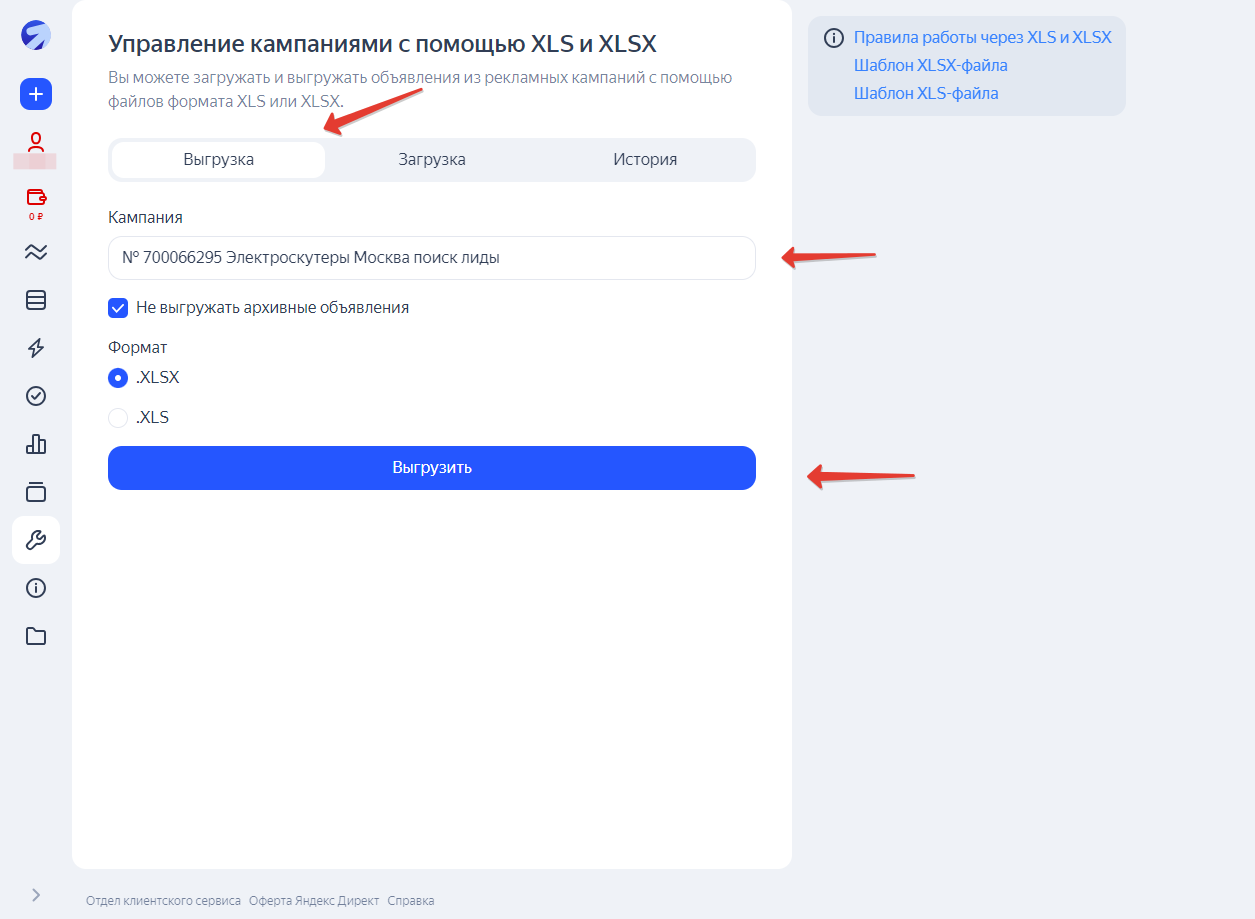This screenshot has width=1255, height=919.
Task: Select the .XLSX format radio button
Action: click(x=118, y=378)
